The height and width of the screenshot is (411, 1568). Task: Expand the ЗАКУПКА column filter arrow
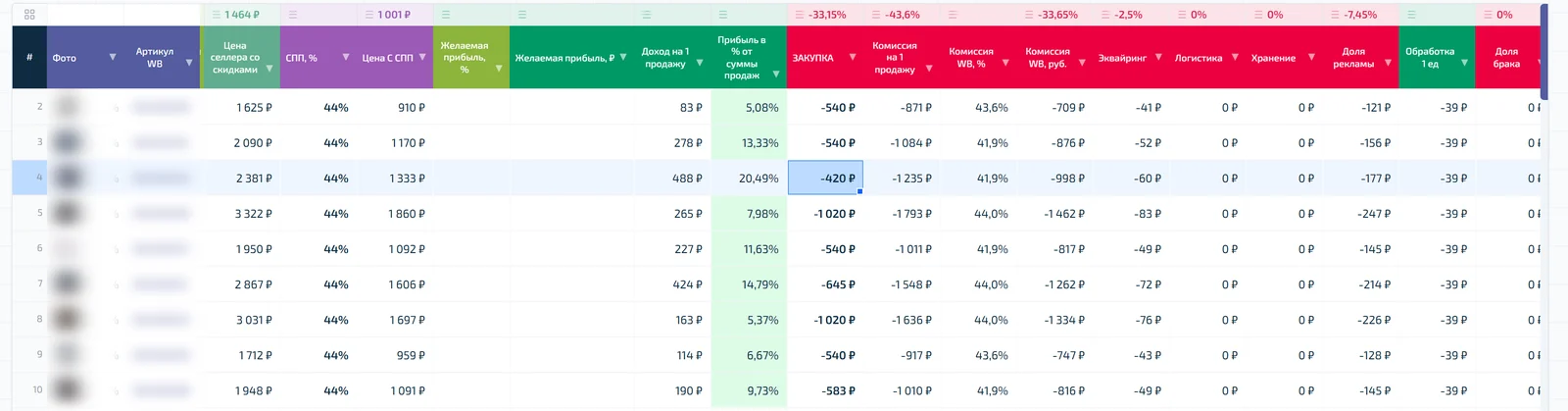(853, 57)
